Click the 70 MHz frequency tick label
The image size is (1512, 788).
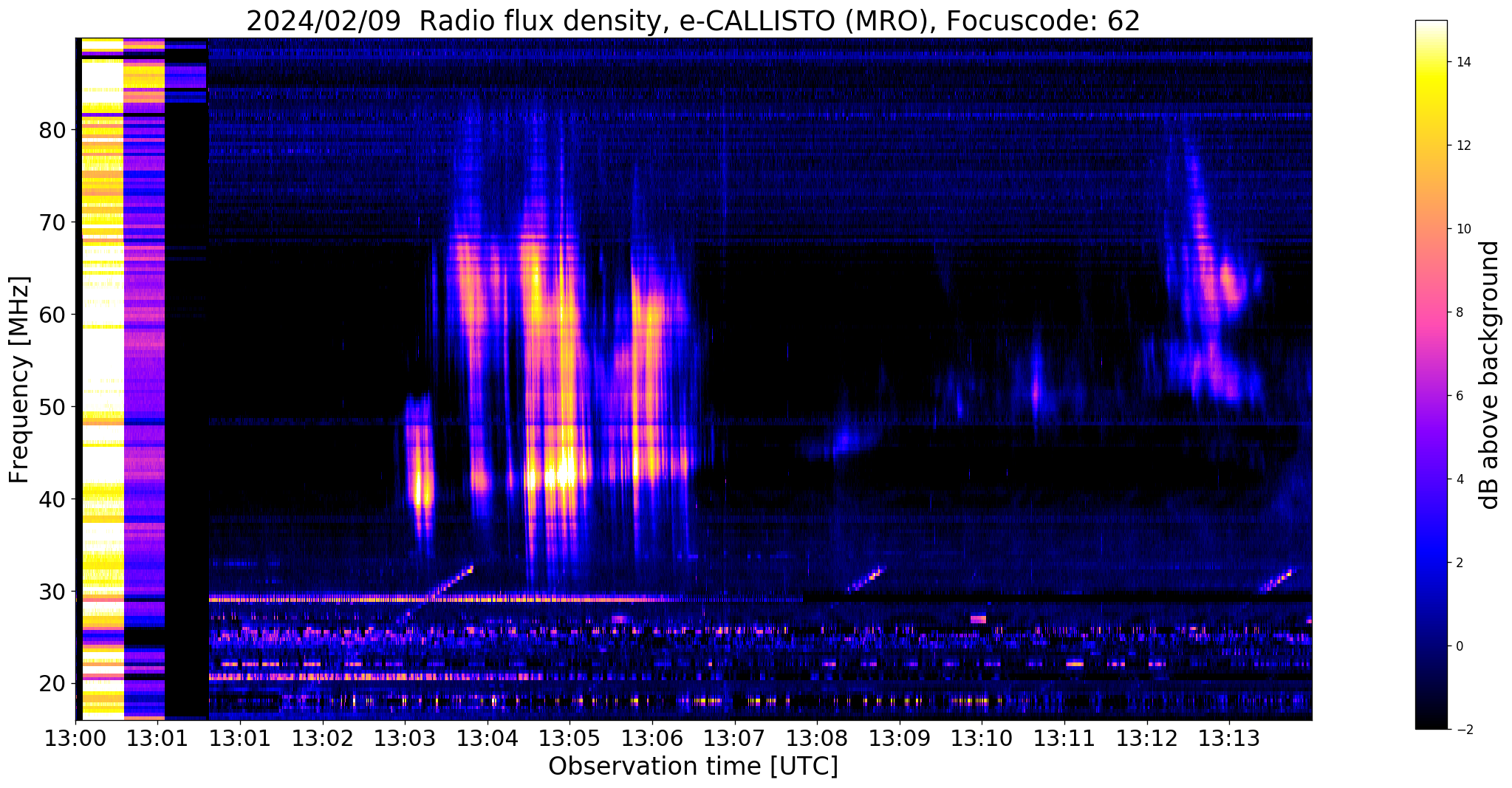(52, 222)
